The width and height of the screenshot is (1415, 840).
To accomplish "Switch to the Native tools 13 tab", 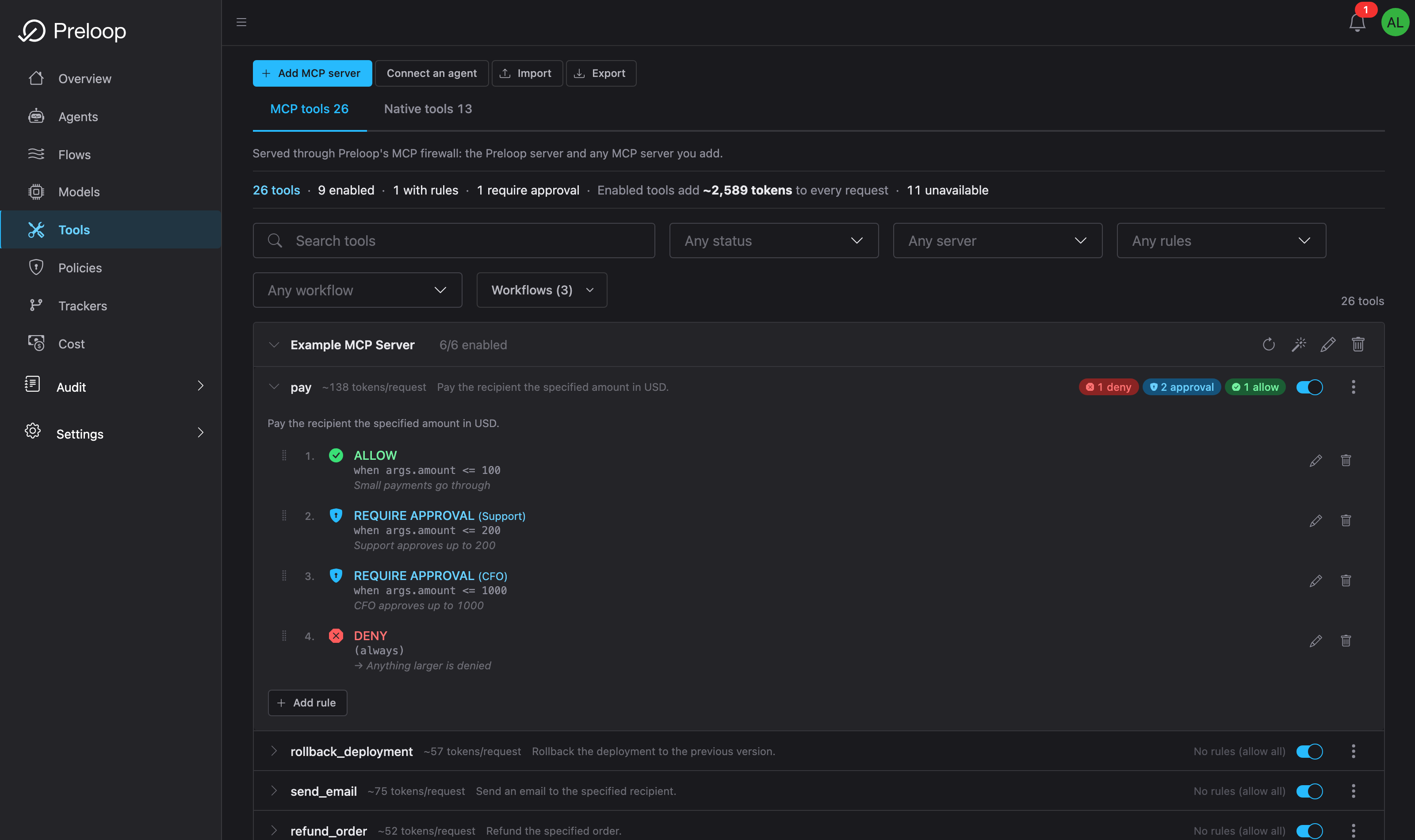I will (428, 109).
